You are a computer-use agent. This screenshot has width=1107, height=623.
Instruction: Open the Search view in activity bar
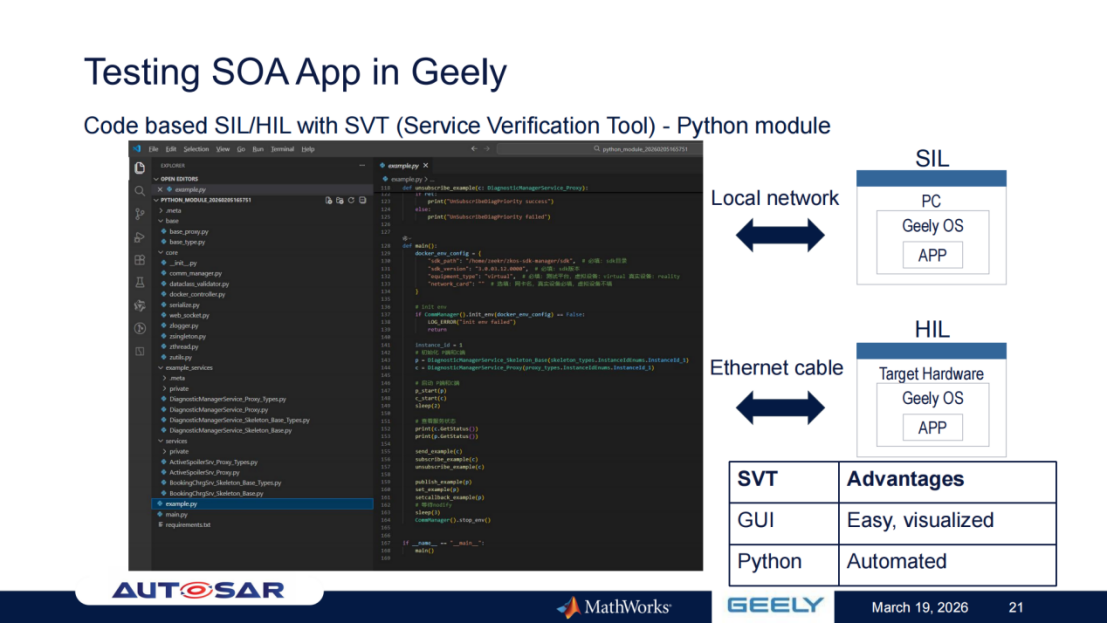[140, 190]
